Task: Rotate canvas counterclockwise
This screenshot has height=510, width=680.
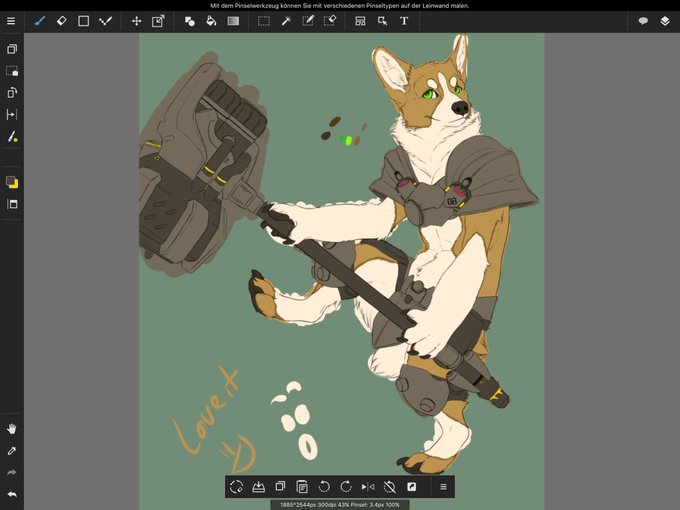Action: pos(324,487)
